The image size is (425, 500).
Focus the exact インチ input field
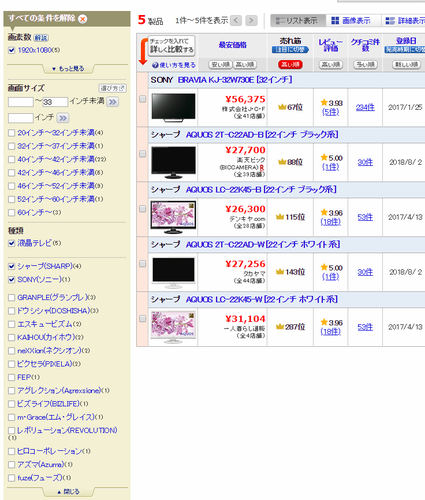pos(21,118)
